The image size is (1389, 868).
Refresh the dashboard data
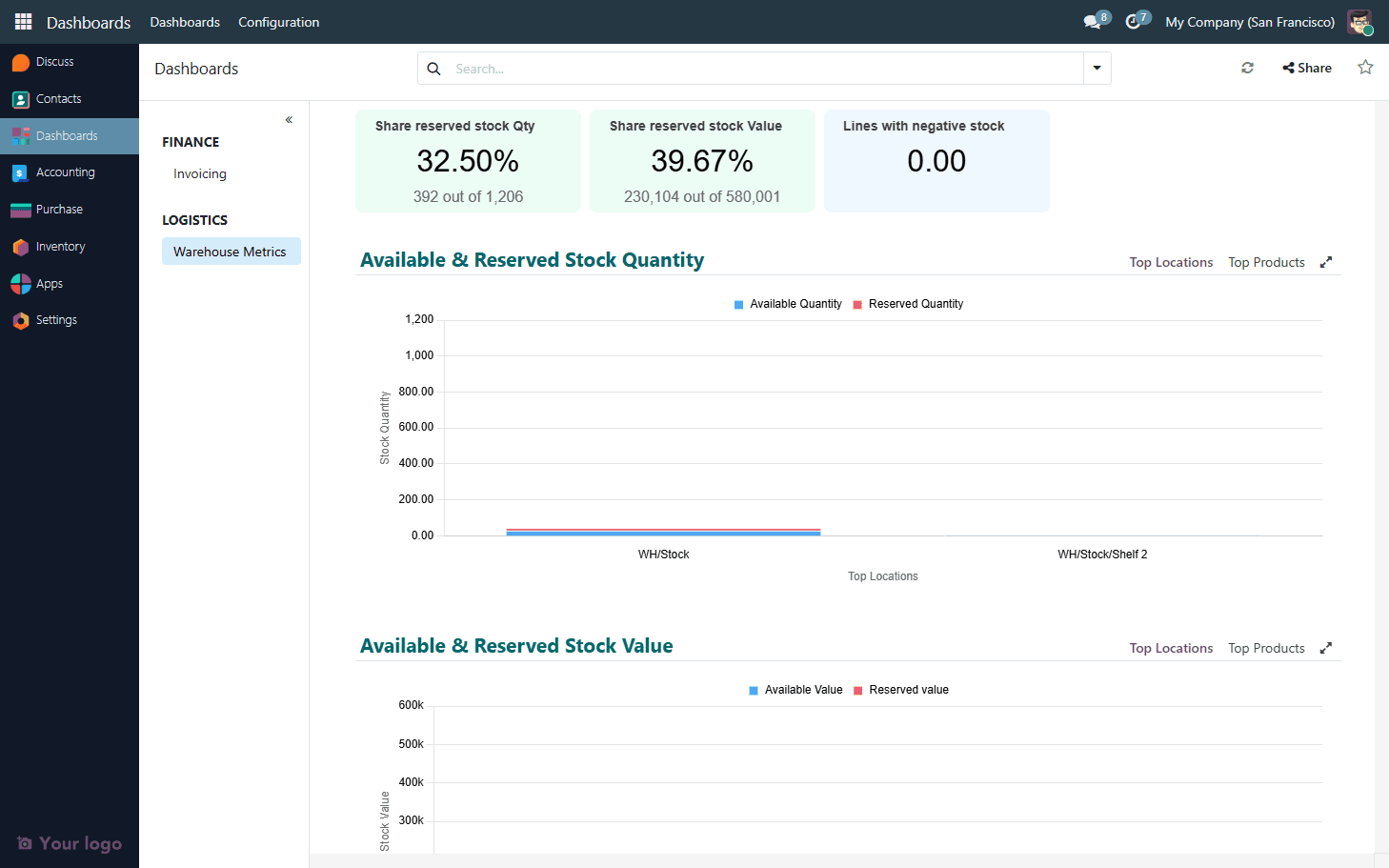[1247, 68]
